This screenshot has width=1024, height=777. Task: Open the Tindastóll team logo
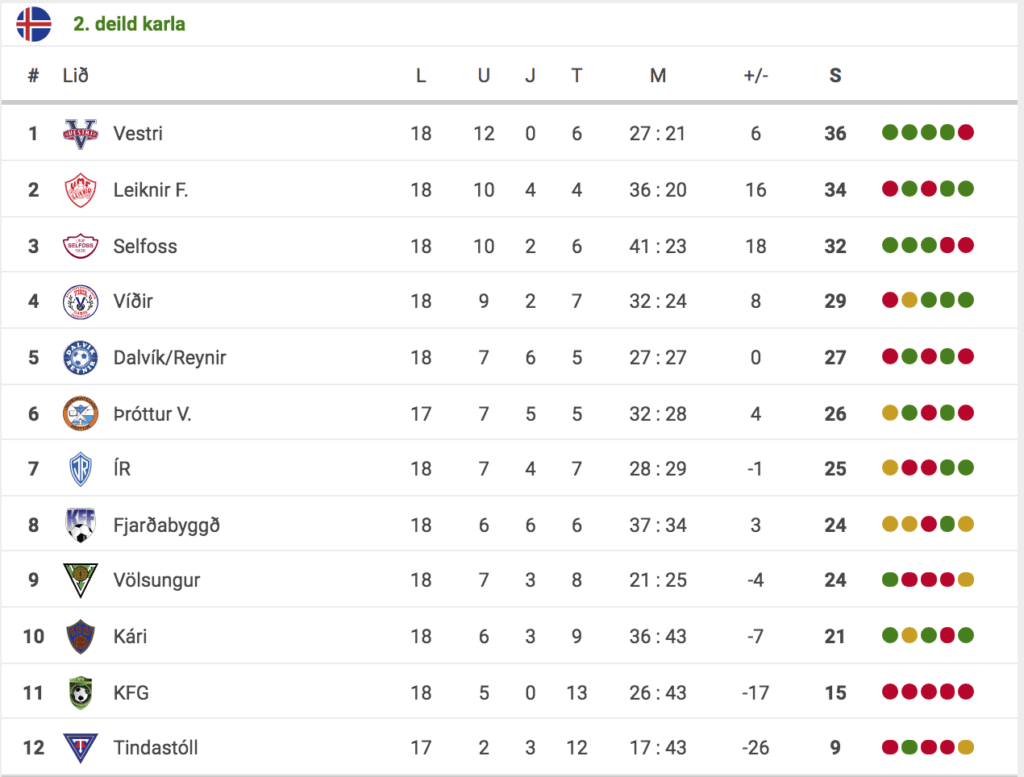coord(80,748)
